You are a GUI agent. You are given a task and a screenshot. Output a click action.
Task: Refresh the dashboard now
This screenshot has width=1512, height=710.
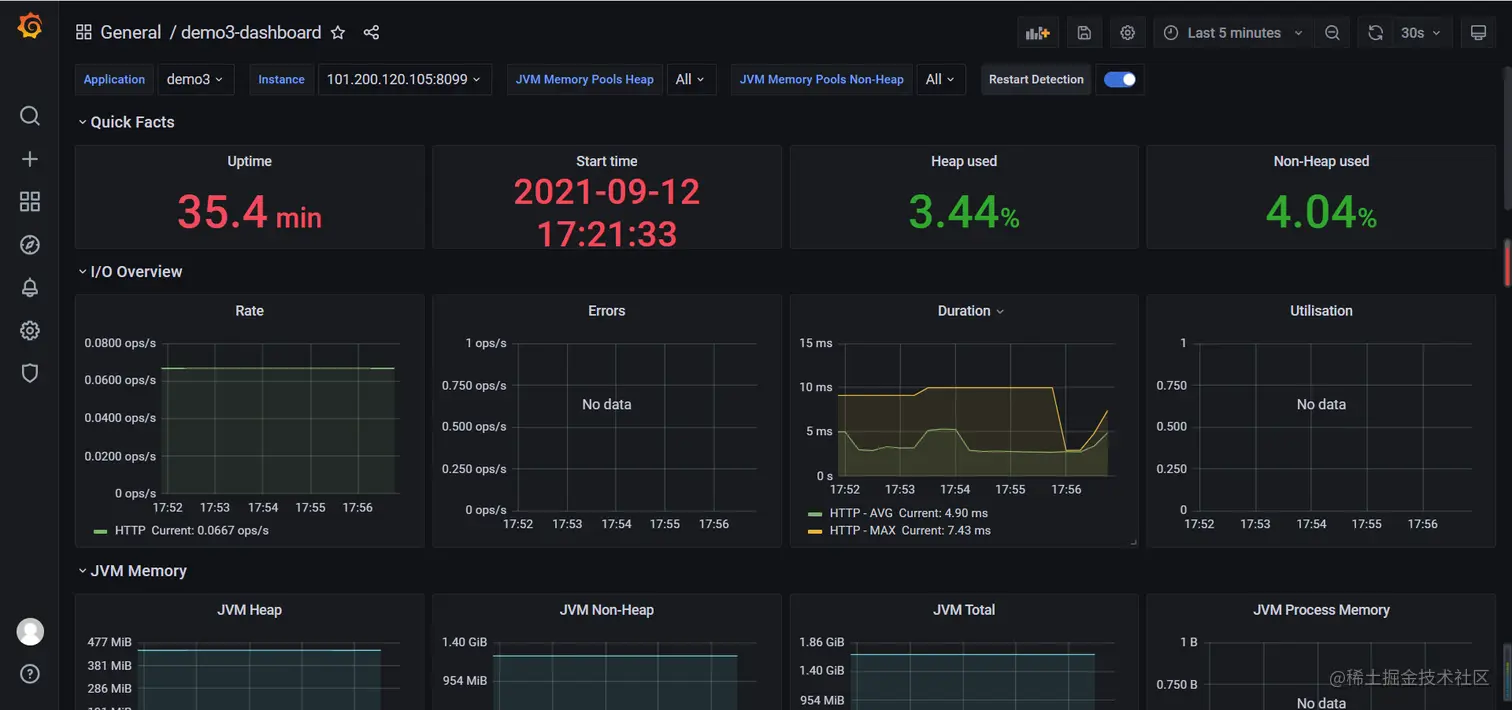pyautogui.click(x=1376, y=33)
